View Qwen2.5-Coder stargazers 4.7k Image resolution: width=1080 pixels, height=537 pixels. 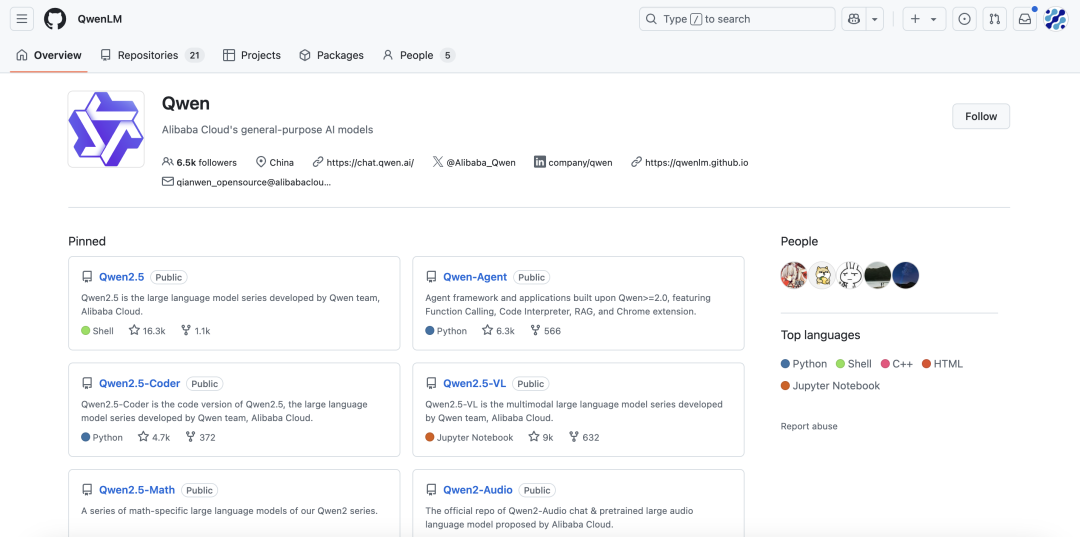click(154, 437)
